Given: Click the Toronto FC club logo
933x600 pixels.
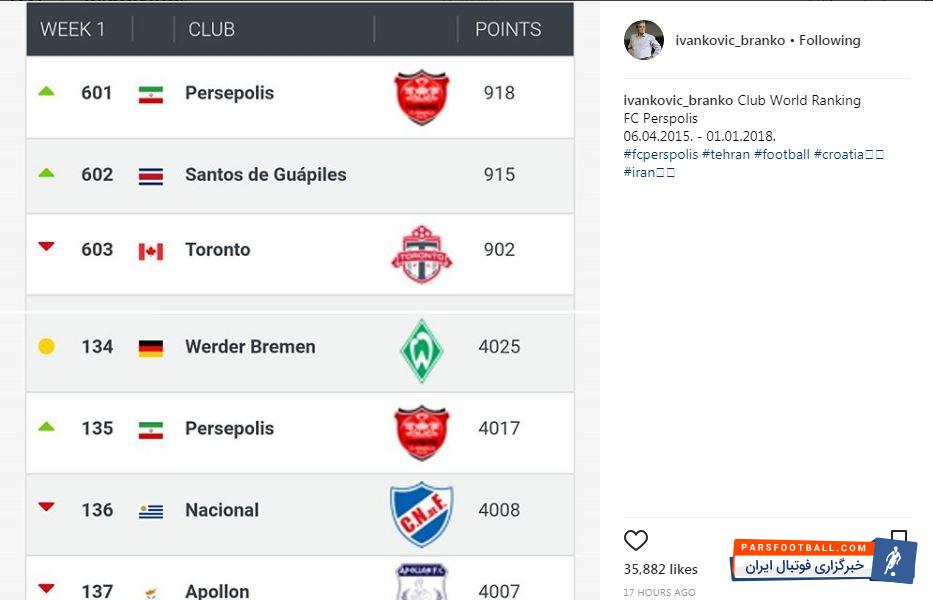Looking at the screenshot, I should [421, 254].
